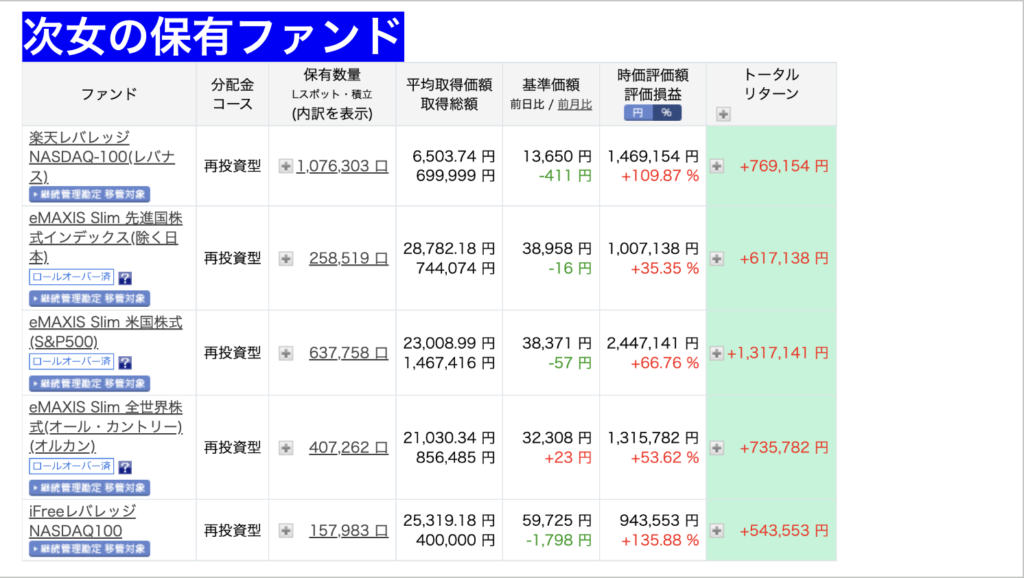Click the help icon beside S&P500 ロールオーバー済
The image size is (1024, 578).
(125, 363)
